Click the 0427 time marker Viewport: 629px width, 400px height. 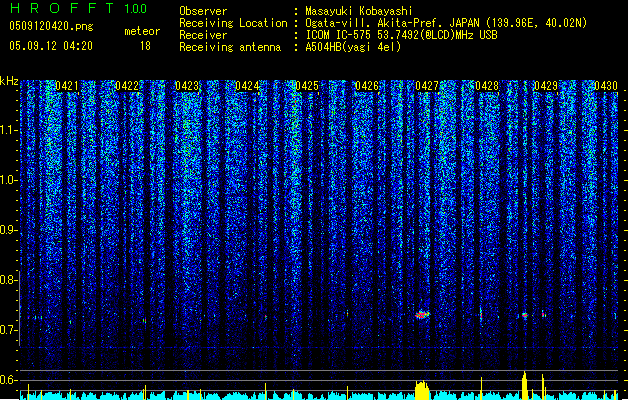click(427, 86)
